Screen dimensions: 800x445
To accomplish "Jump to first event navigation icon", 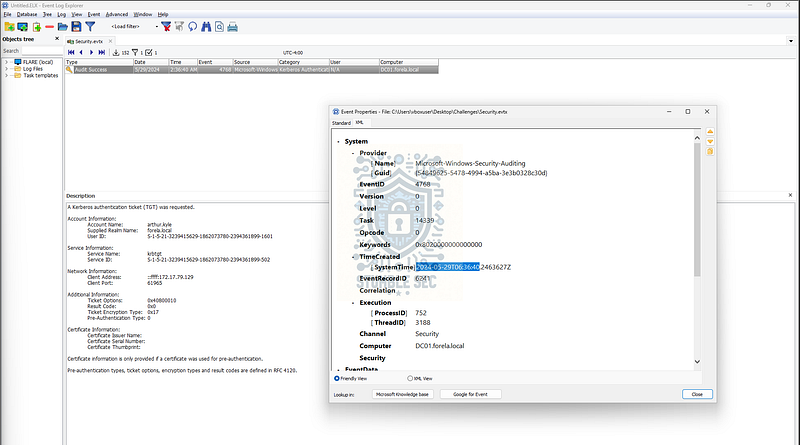I will coord(71,52).
